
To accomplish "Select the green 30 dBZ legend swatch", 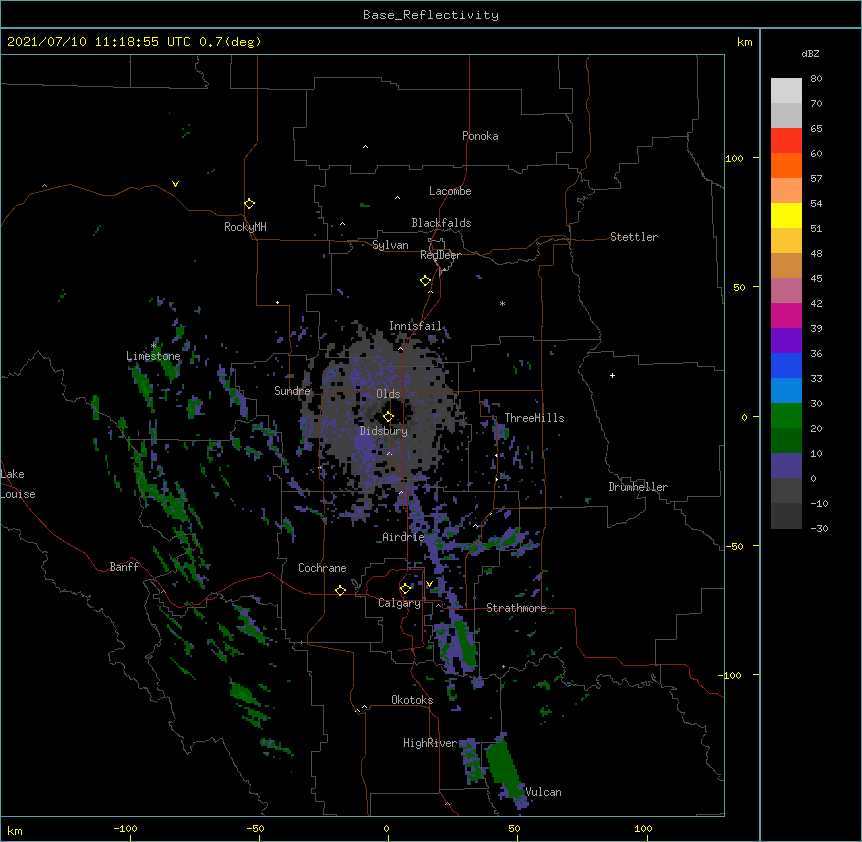I will pos(786,416).
